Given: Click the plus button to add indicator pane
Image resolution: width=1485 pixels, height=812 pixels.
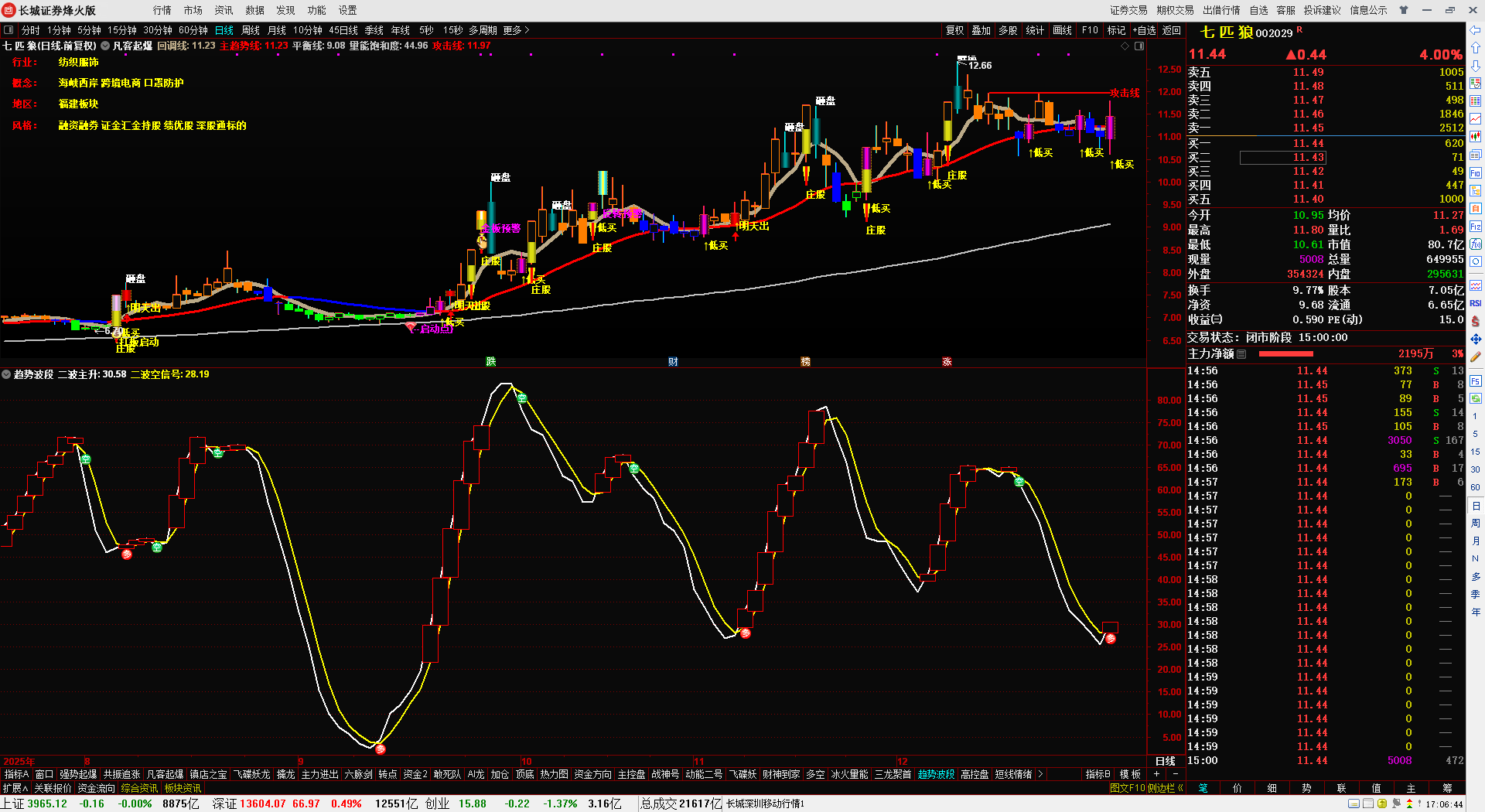Looking at the screenshot, I should point(1157,774).
